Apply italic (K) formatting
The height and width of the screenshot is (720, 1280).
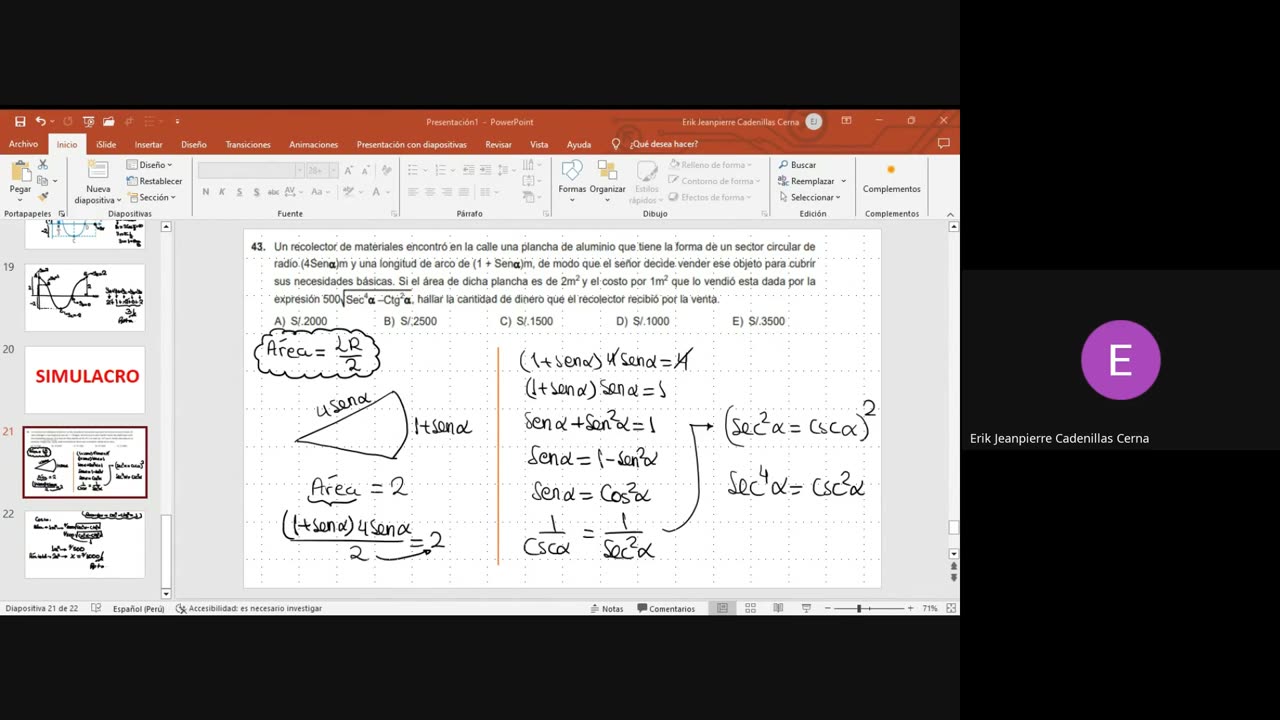click(x=222, y=192)
